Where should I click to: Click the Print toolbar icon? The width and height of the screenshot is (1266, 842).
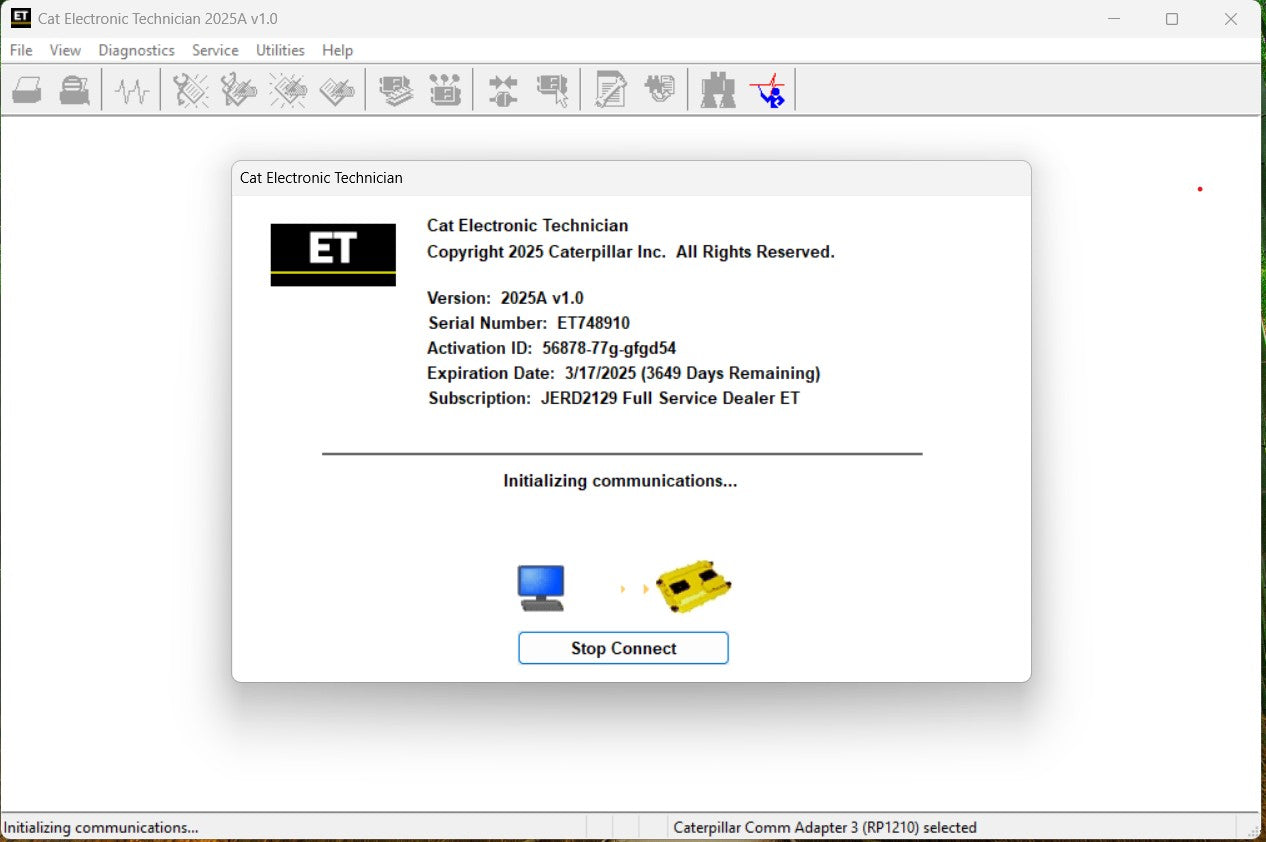27,91
